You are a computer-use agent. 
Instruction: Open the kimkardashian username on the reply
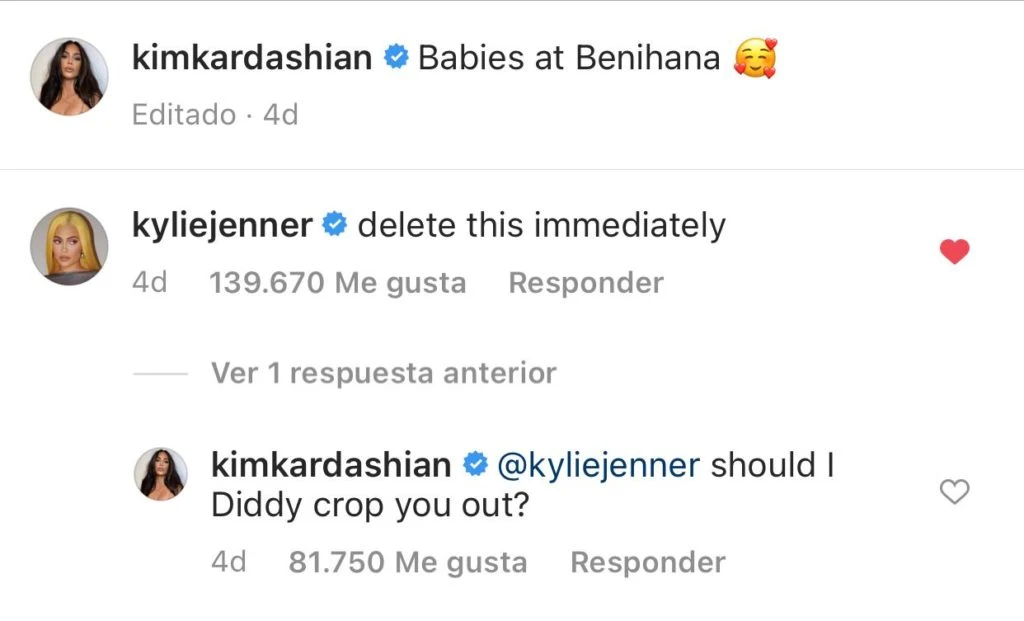point(331,465)
